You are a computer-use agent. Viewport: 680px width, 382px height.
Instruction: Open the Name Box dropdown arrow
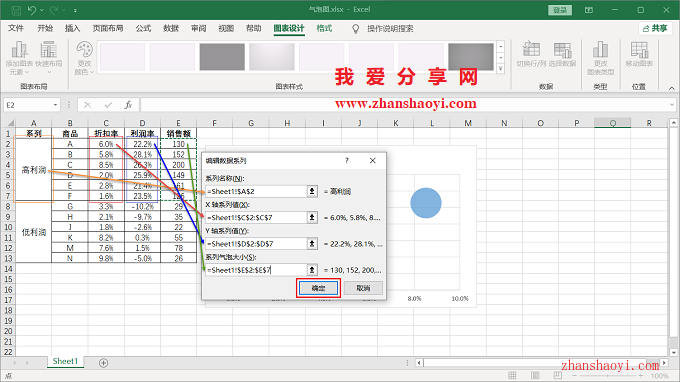tap(55, 105)
